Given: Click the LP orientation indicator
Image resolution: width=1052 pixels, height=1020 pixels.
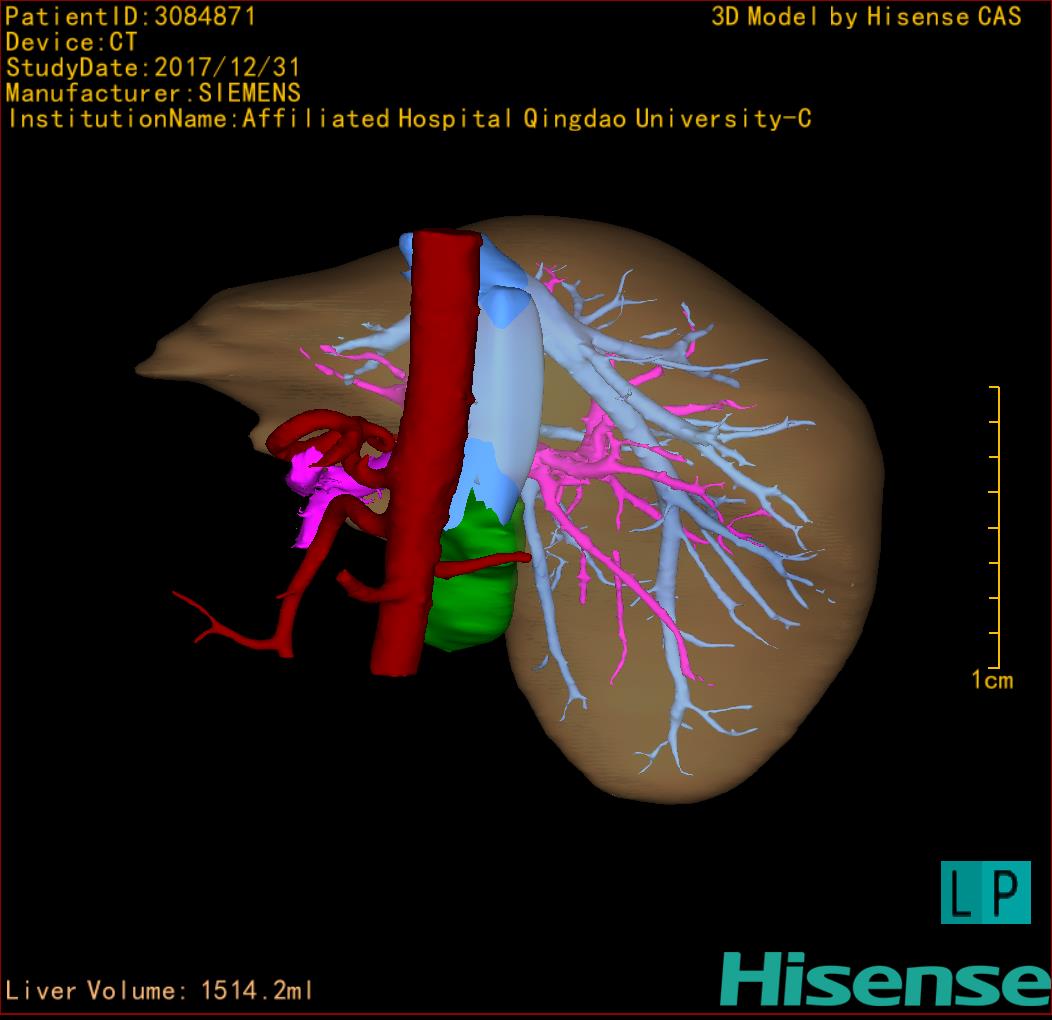Looking at the screenshot, I should click(985, 892).
